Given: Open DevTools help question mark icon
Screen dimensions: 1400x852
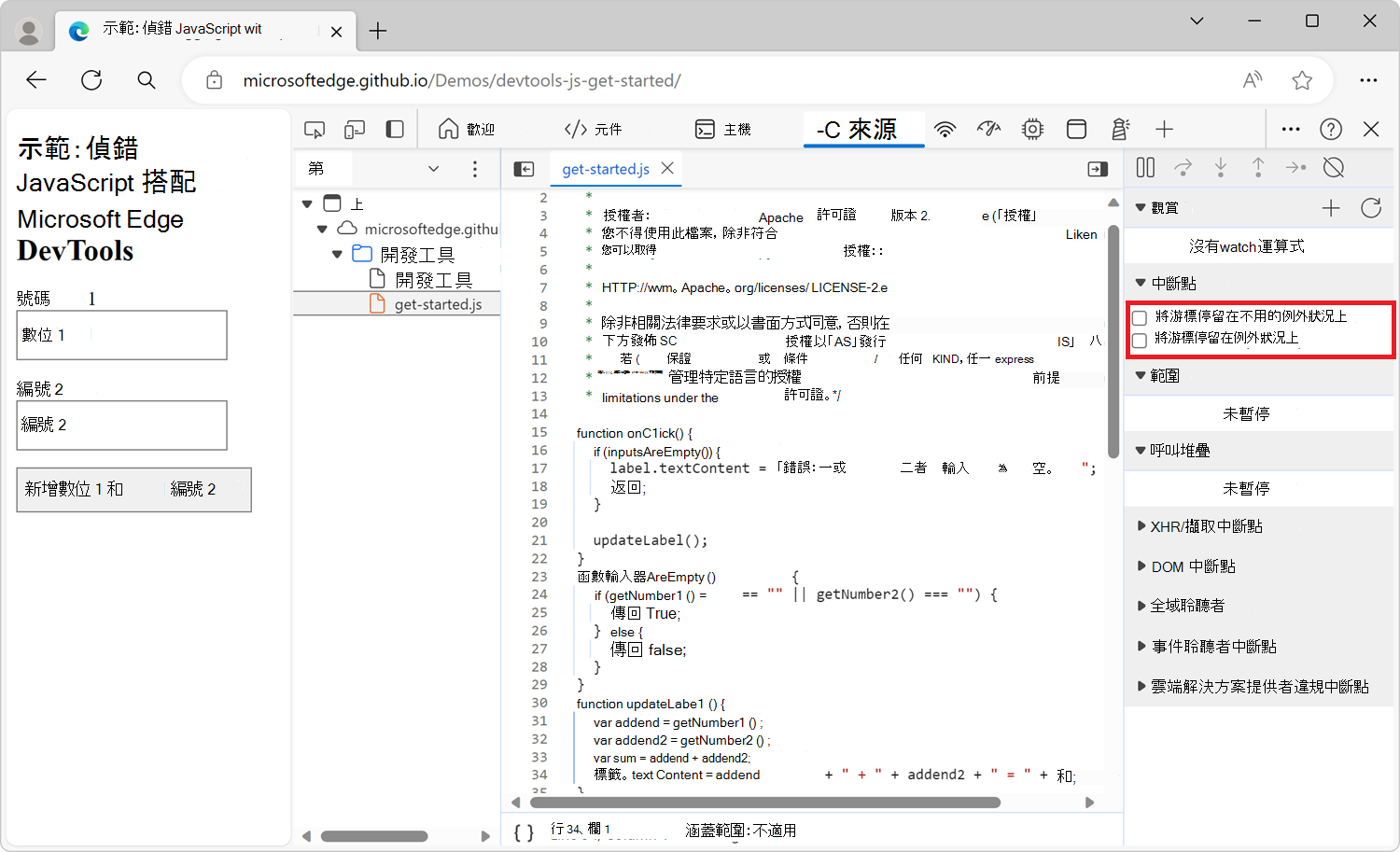Looking at the screenshot, I should (x=1331, y=129).
